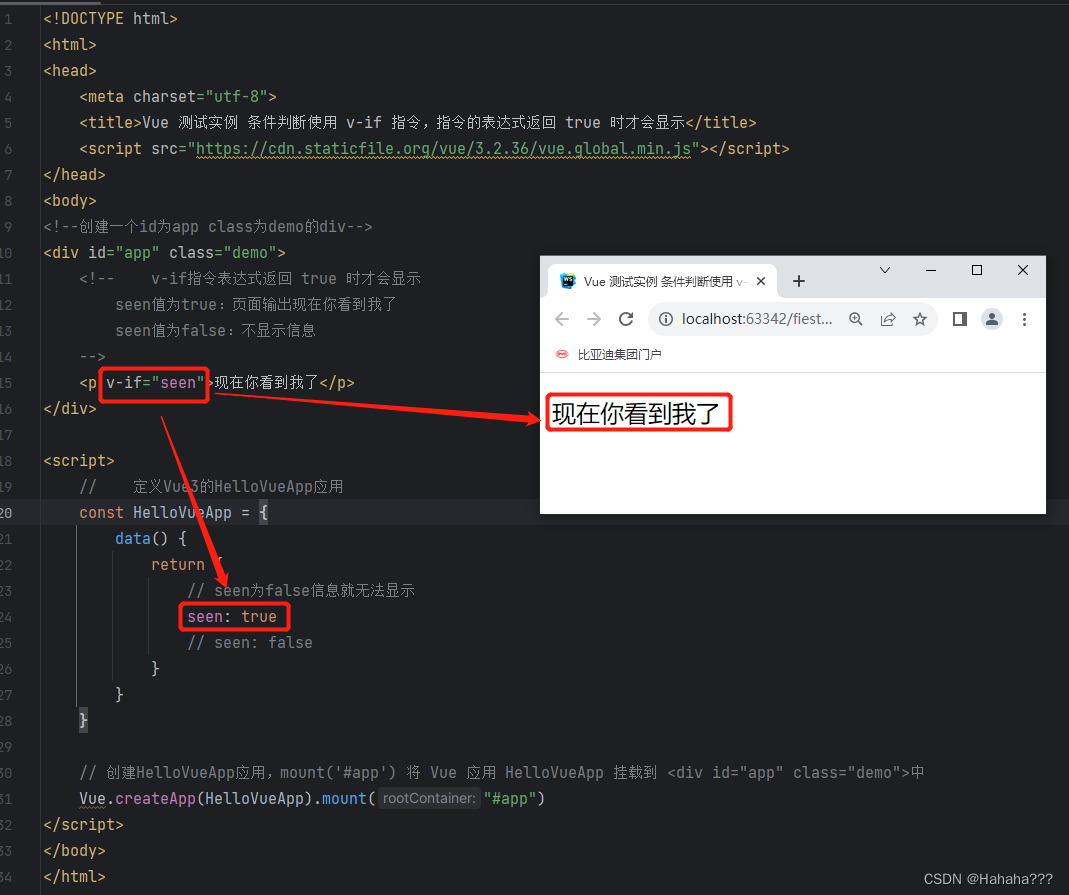The height and width of the screenshot is (895, 1069).
Task: Click the zoom magnifier icon in address bar
Action: pos(856,319)
